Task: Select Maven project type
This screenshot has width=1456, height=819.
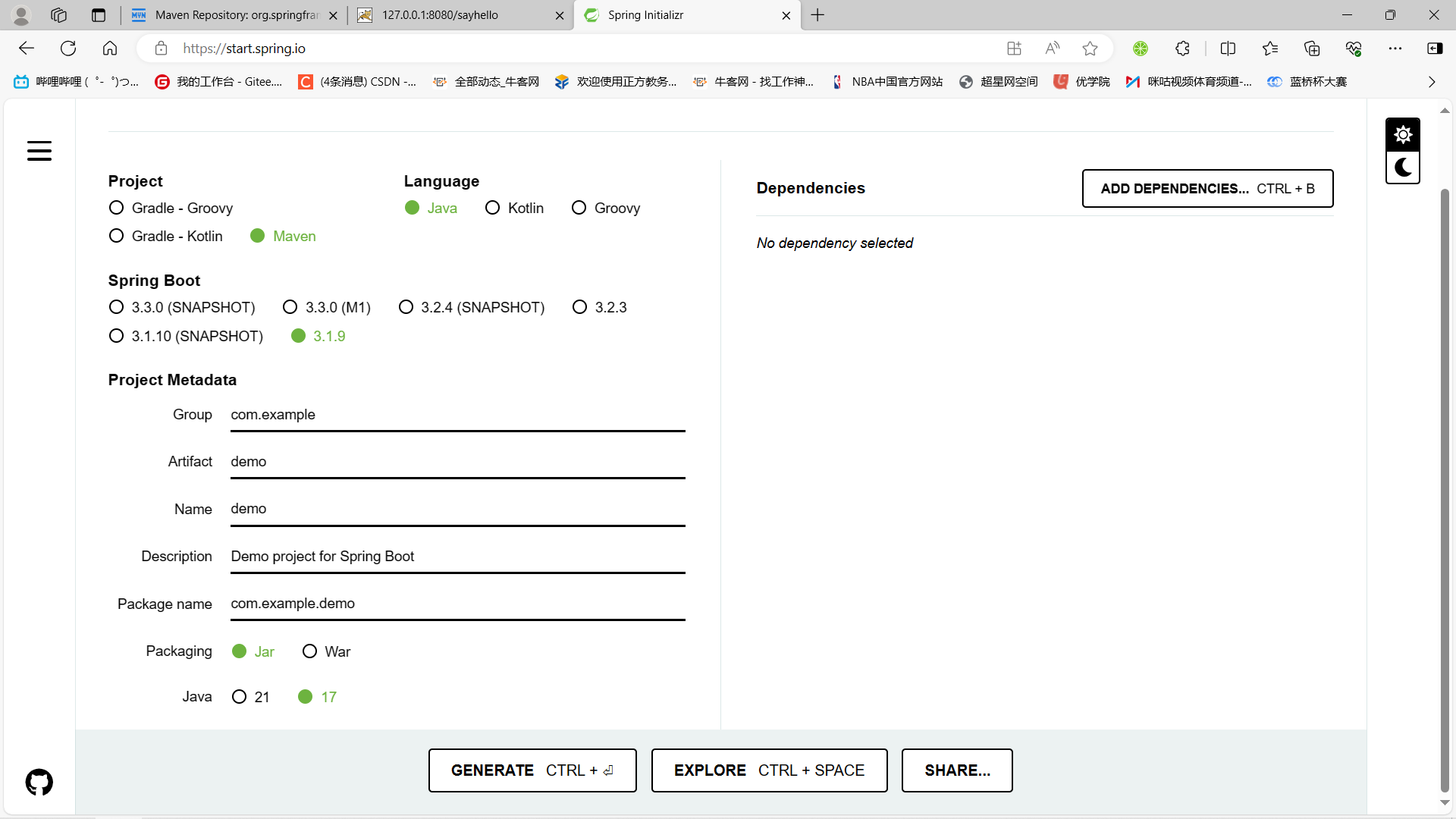Action: point(283,236)
